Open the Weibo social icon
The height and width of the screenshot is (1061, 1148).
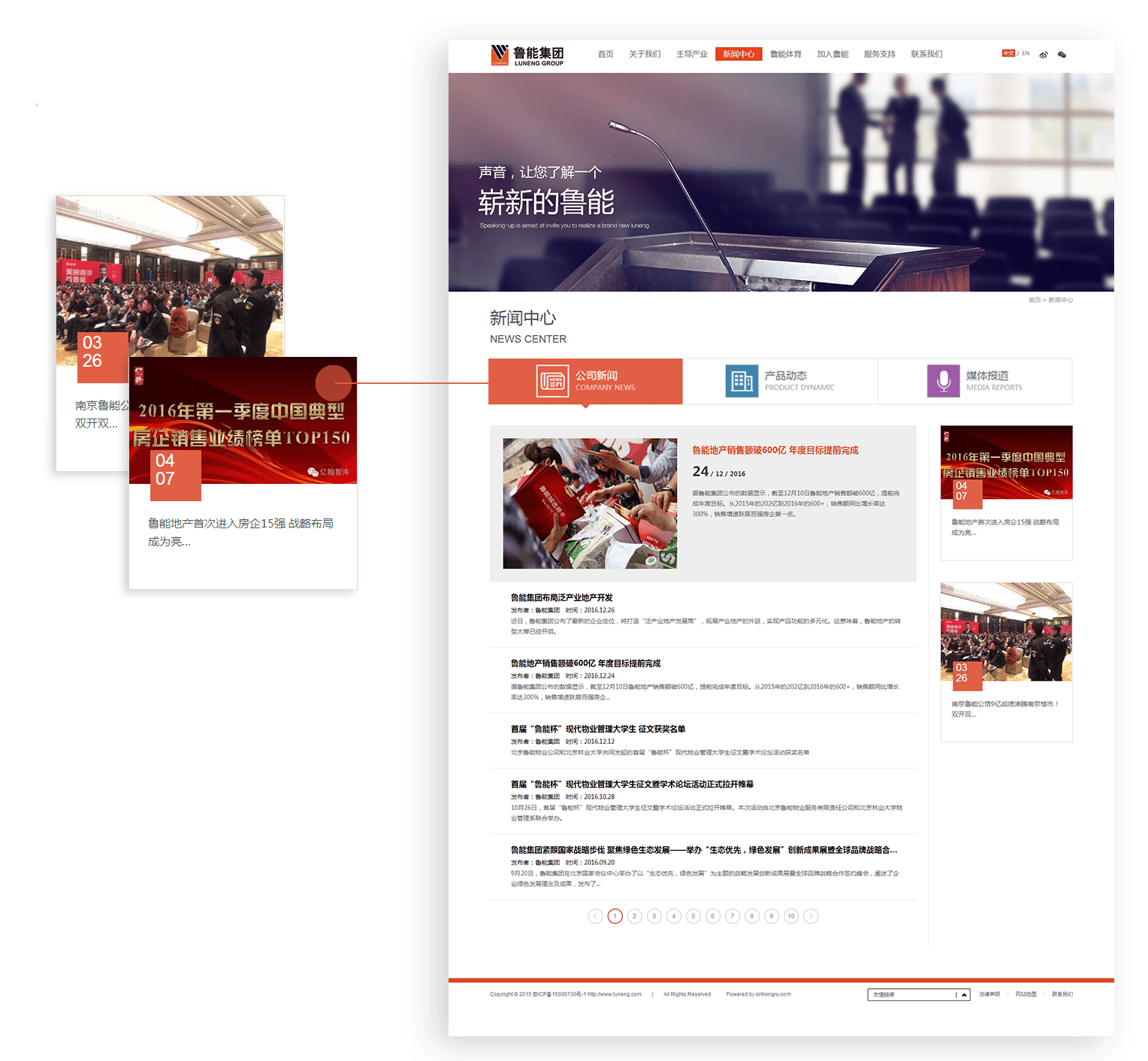1044,55
